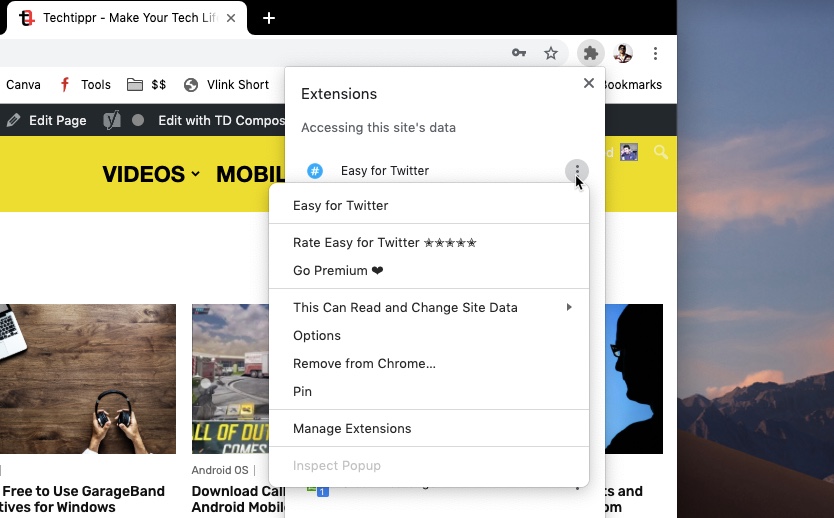
Task: Click the bookmark star icon
Action: coord(551,53)
